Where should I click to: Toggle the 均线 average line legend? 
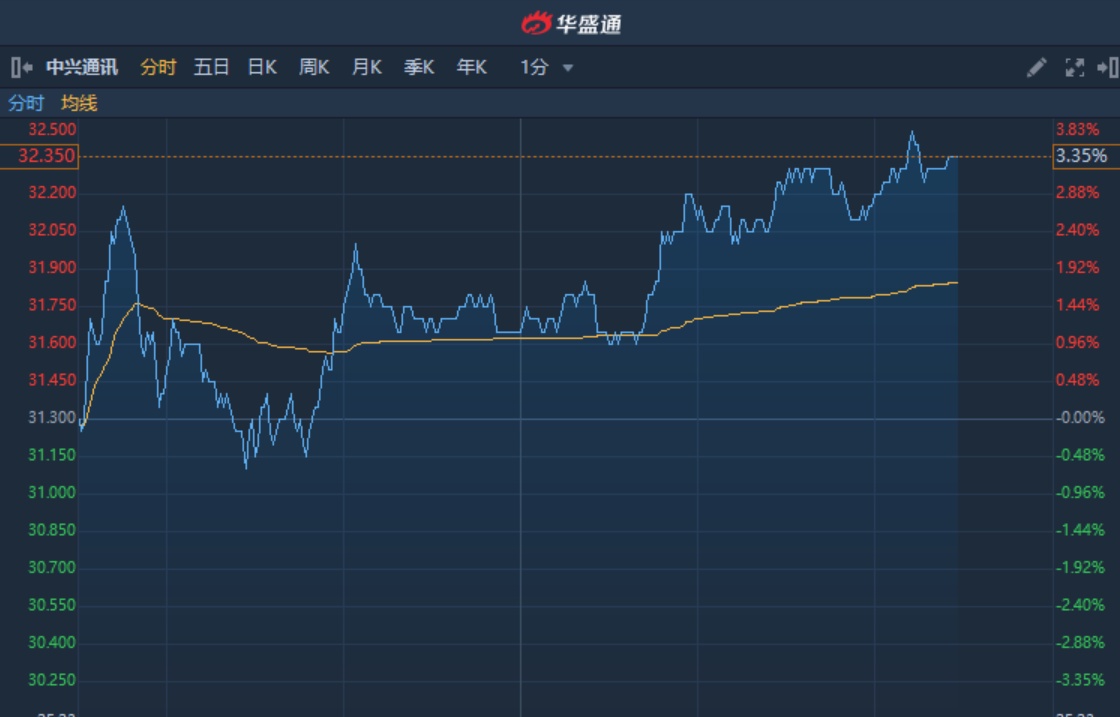(x=79, y=103)
